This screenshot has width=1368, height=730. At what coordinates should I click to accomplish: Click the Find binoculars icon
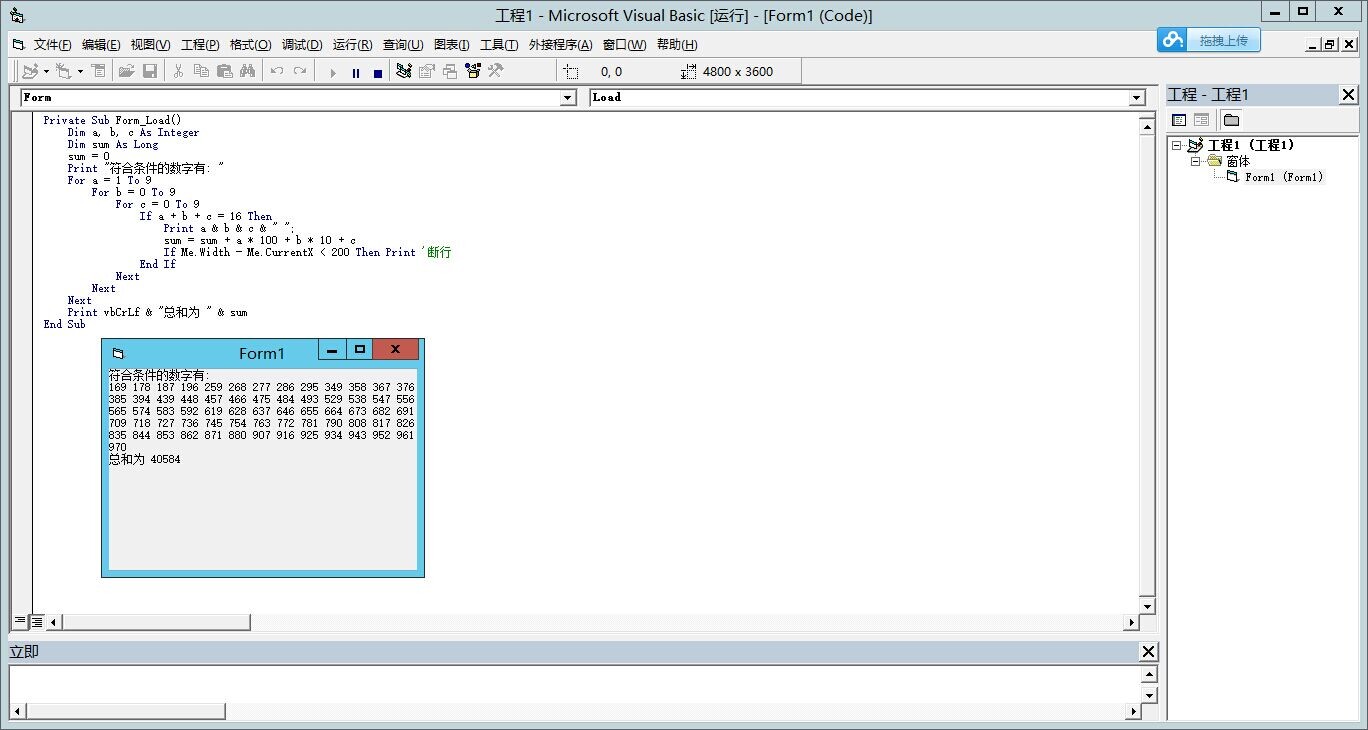tap(247, 71)
